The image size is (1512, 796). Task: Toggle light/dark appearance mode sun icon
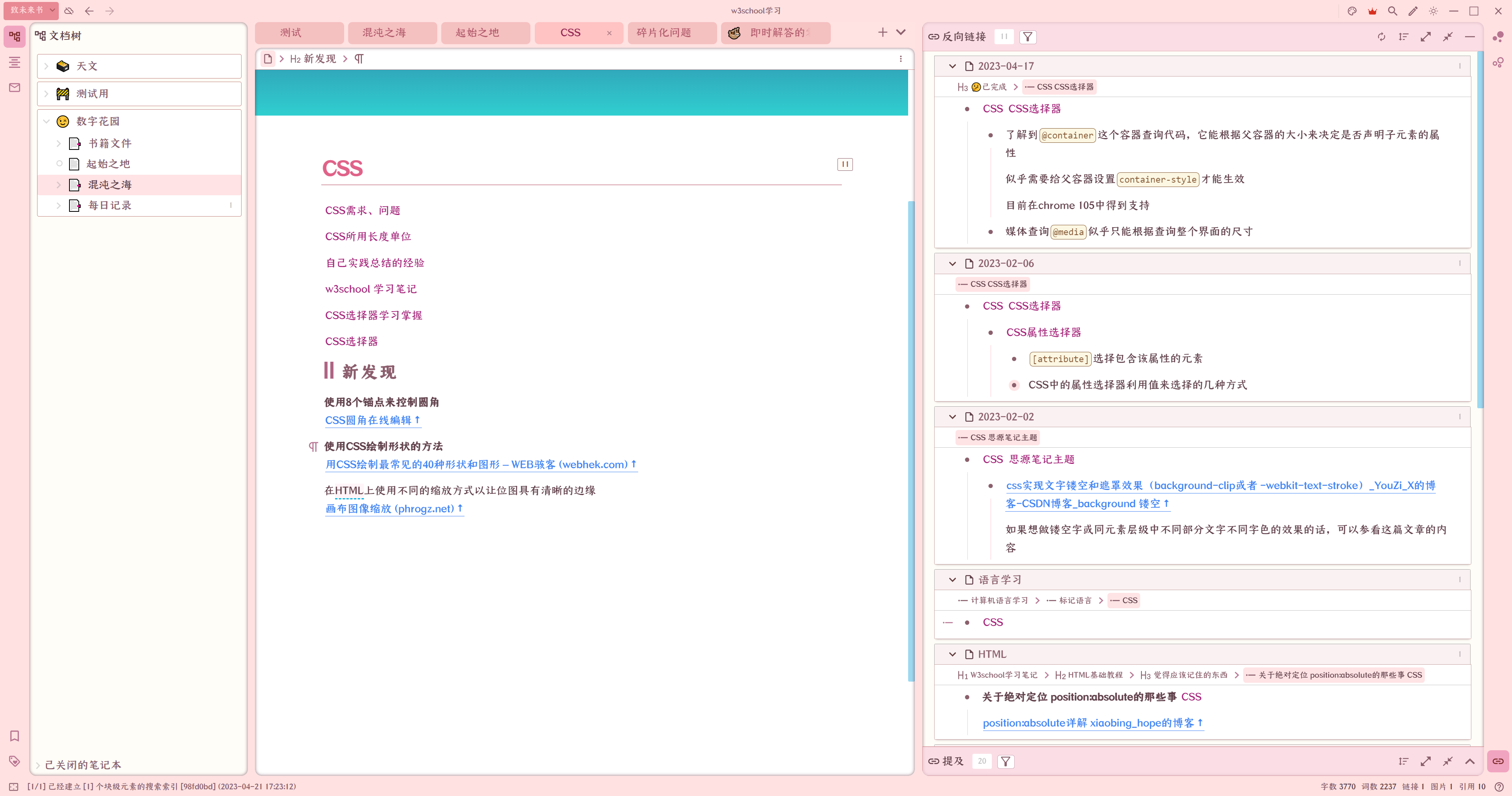point(1433,11)
